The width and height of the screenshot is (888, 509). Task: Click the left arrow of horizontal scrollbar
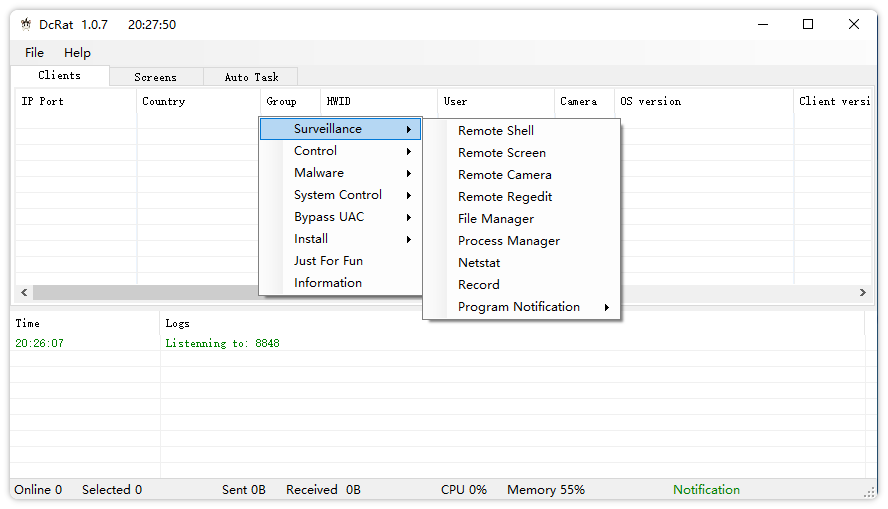[23, 293]
